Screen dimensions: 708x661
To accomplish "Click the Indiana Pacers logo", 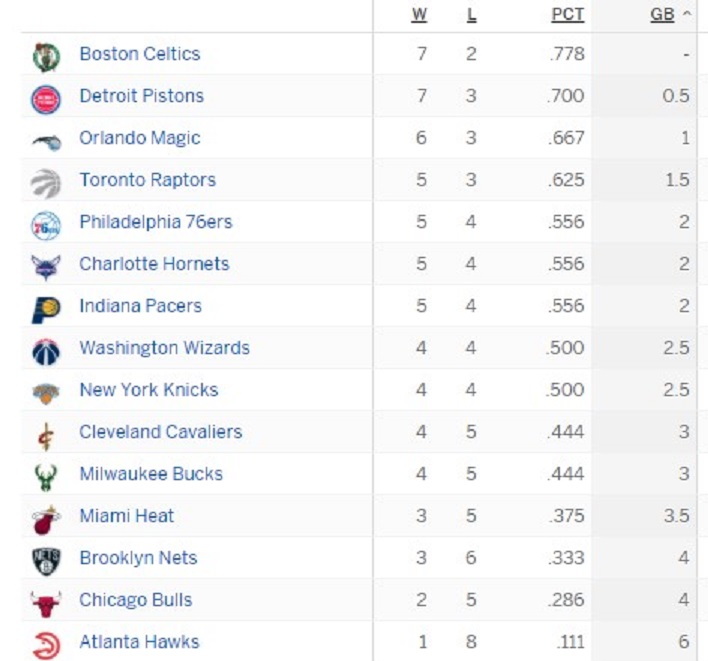I will (x=46, y=309).
